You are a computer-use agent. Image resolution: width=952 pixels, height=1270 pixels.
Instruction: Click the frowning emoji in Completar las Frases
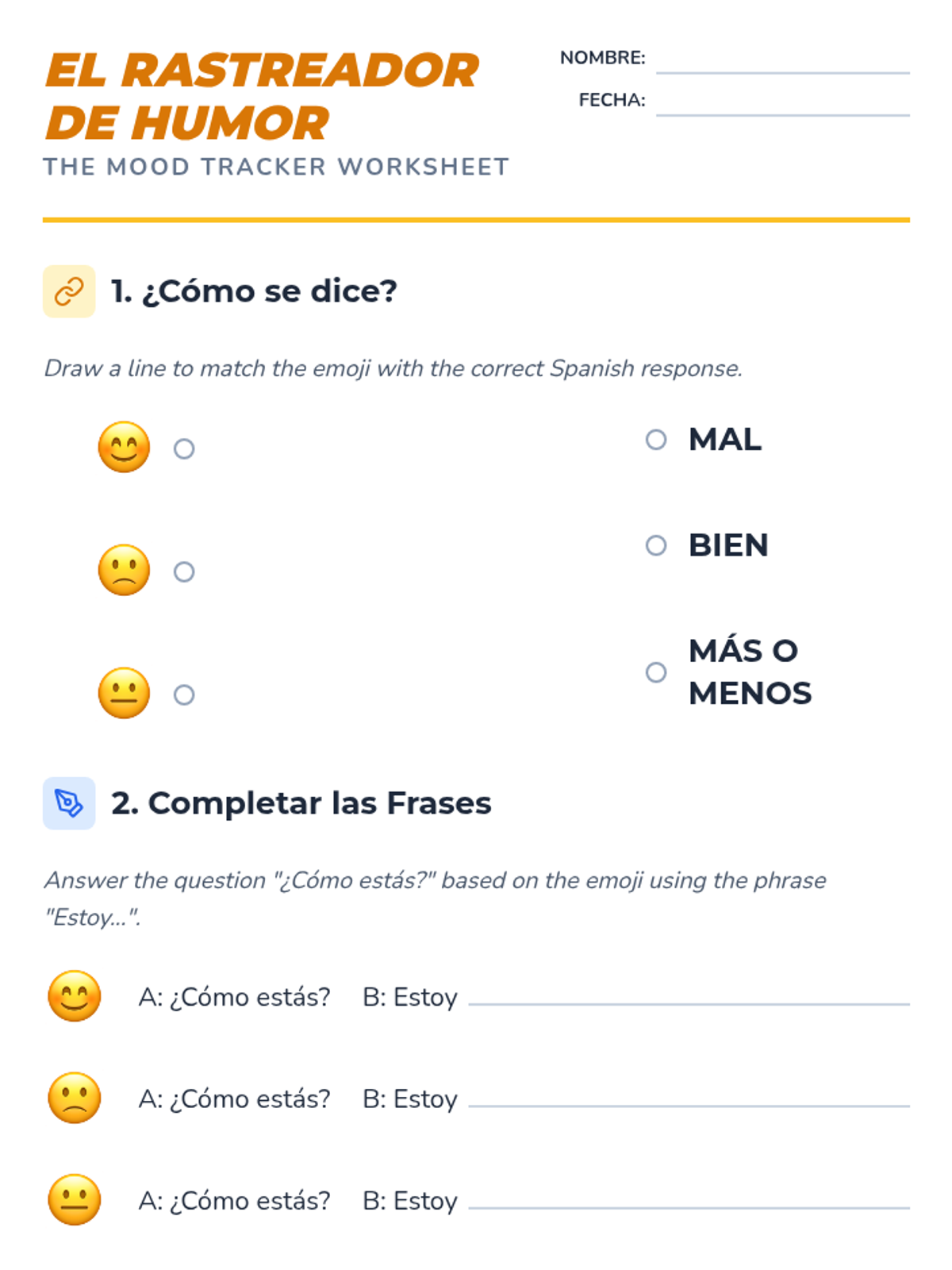[75, 1098]
